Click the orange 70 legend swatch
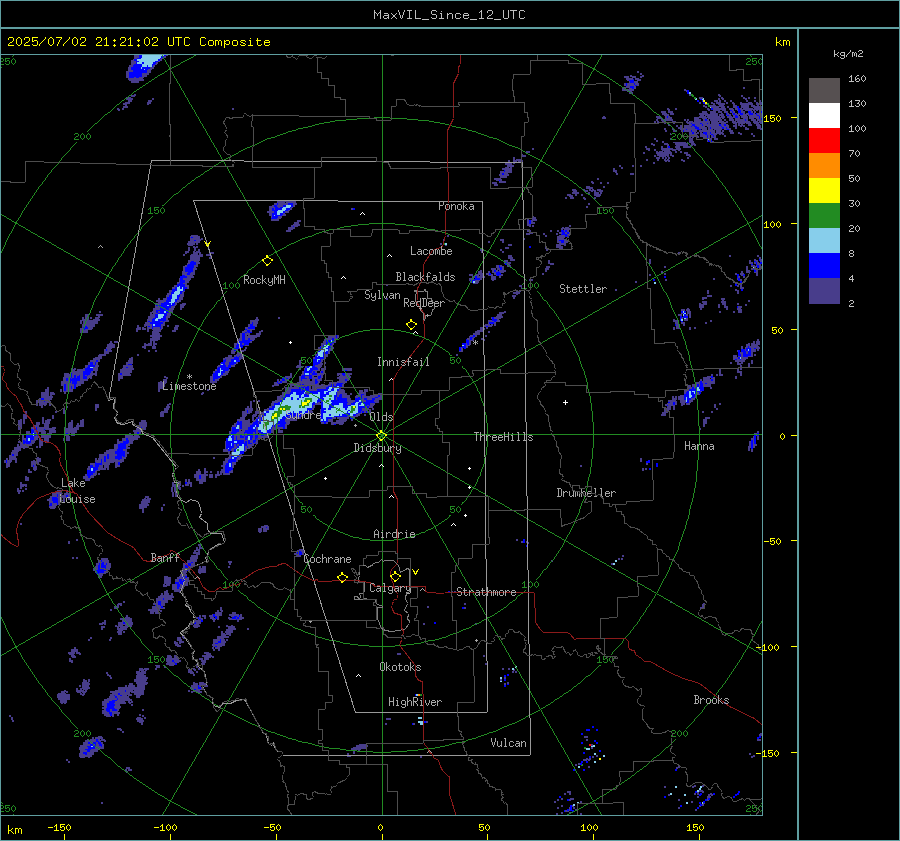This screenshot has height=841, width=900. (824, 166)
